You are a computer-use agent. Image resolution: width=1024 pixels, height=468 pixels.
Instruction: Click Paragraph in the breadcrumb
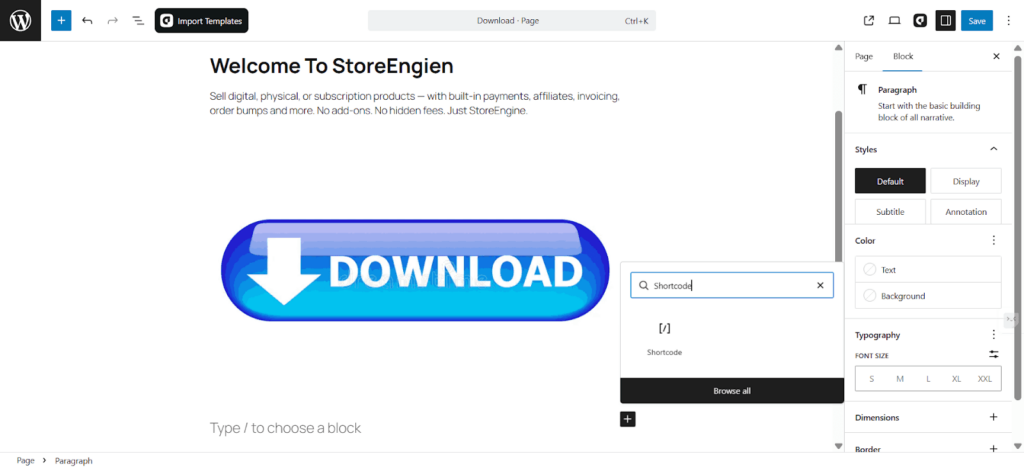click(x=74, y=460)
